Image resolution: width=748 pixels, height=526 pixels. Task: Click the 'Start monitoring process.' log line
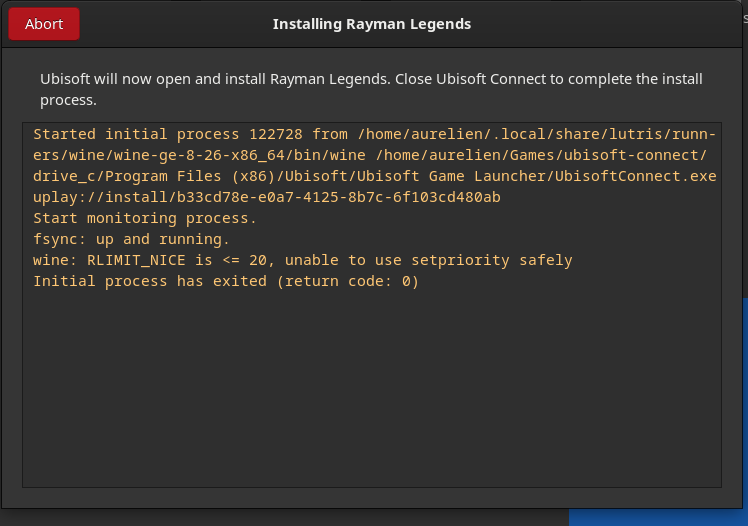click(145, 218)
